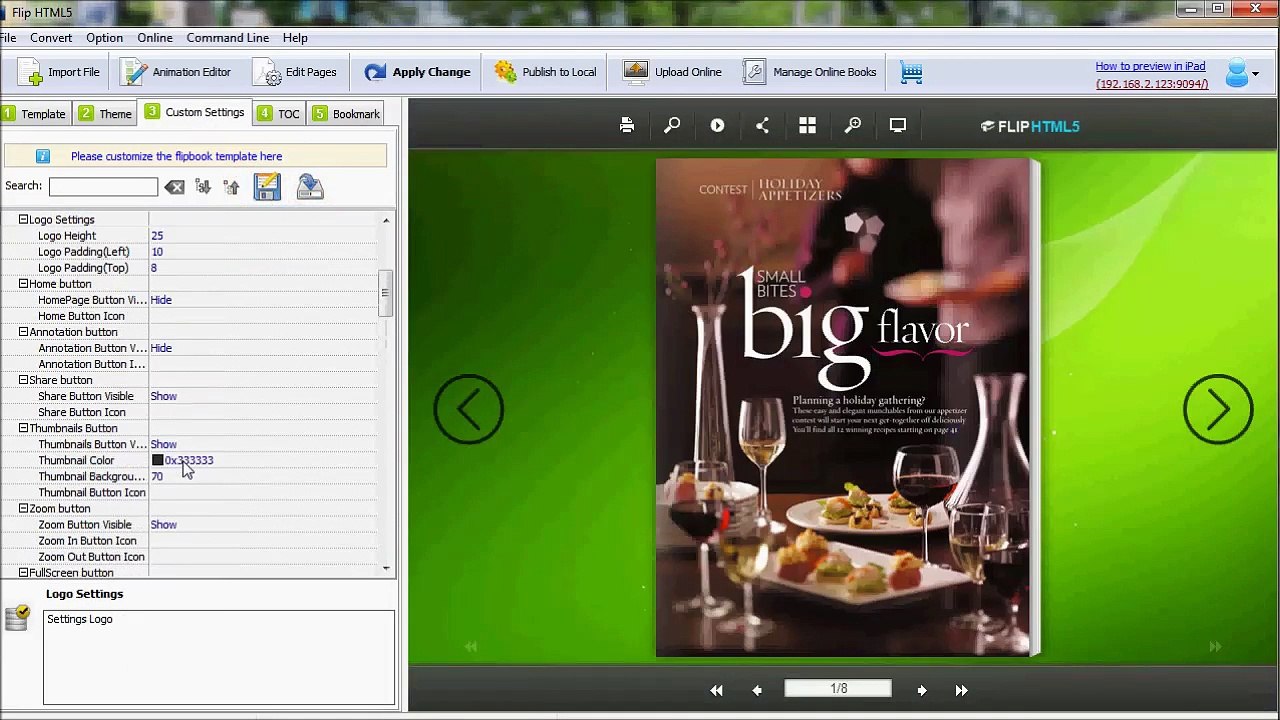Collapse the Thumbnails Button group
This screenshot has height=720, width=1280.
coord(23,428)
